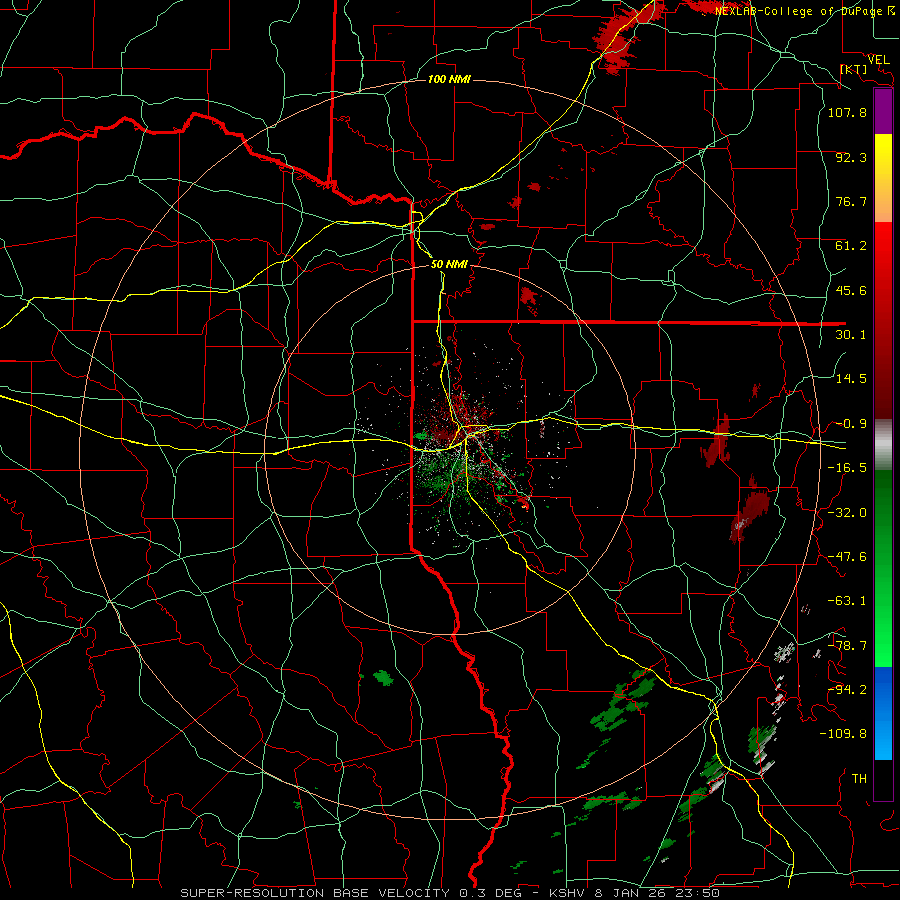This screenshot has height=900, width=900.
Task: Select the -94.2 velocity scale value
Action: (847, 690)
